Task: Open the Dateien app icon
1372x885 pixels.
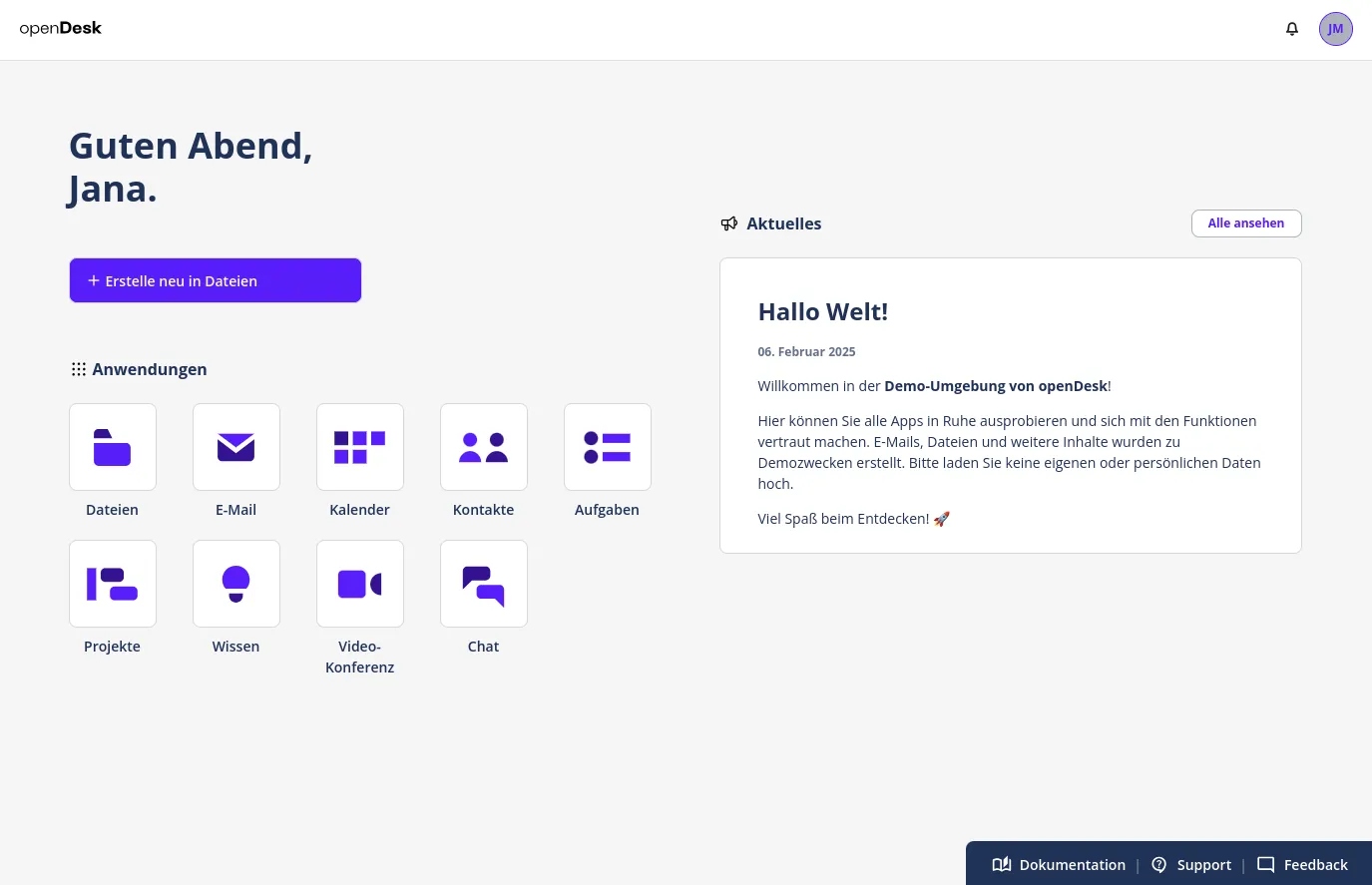Action: coord(112,447)
